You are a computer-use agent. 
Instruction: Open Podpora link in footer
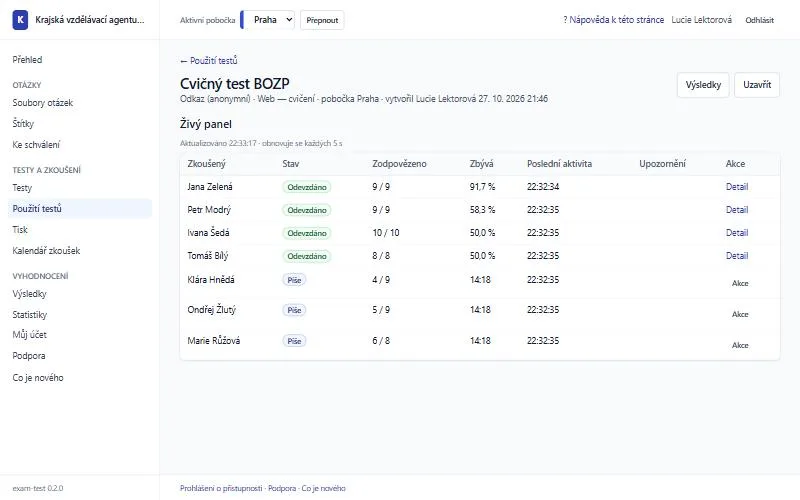(x=282, y=488)
